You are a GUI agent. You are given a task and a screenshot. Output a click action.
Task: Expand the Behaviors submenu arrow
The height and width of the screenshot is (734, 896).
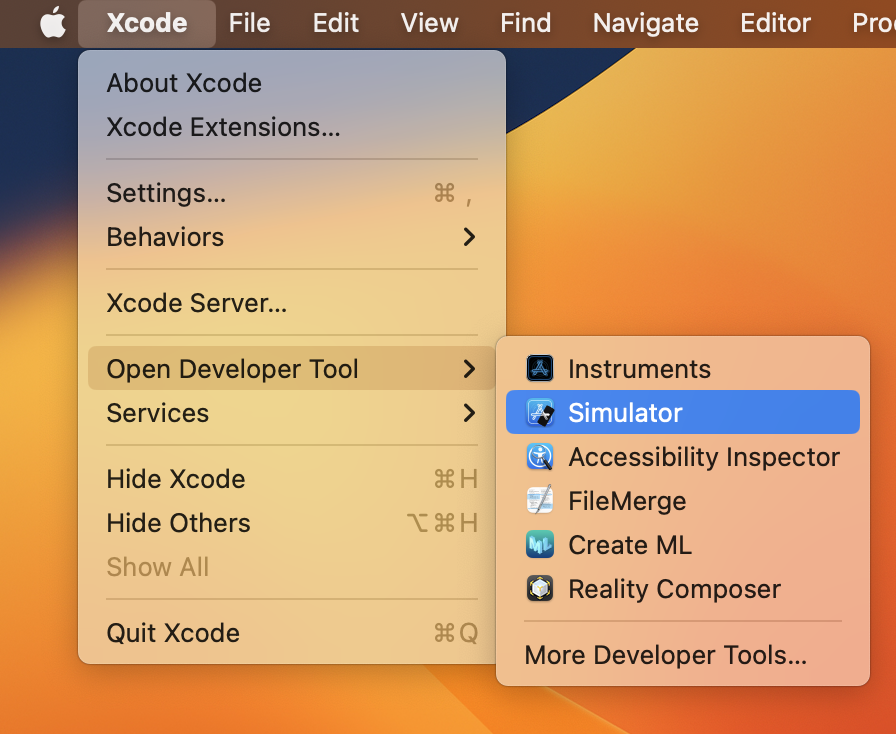click(469, 237)
